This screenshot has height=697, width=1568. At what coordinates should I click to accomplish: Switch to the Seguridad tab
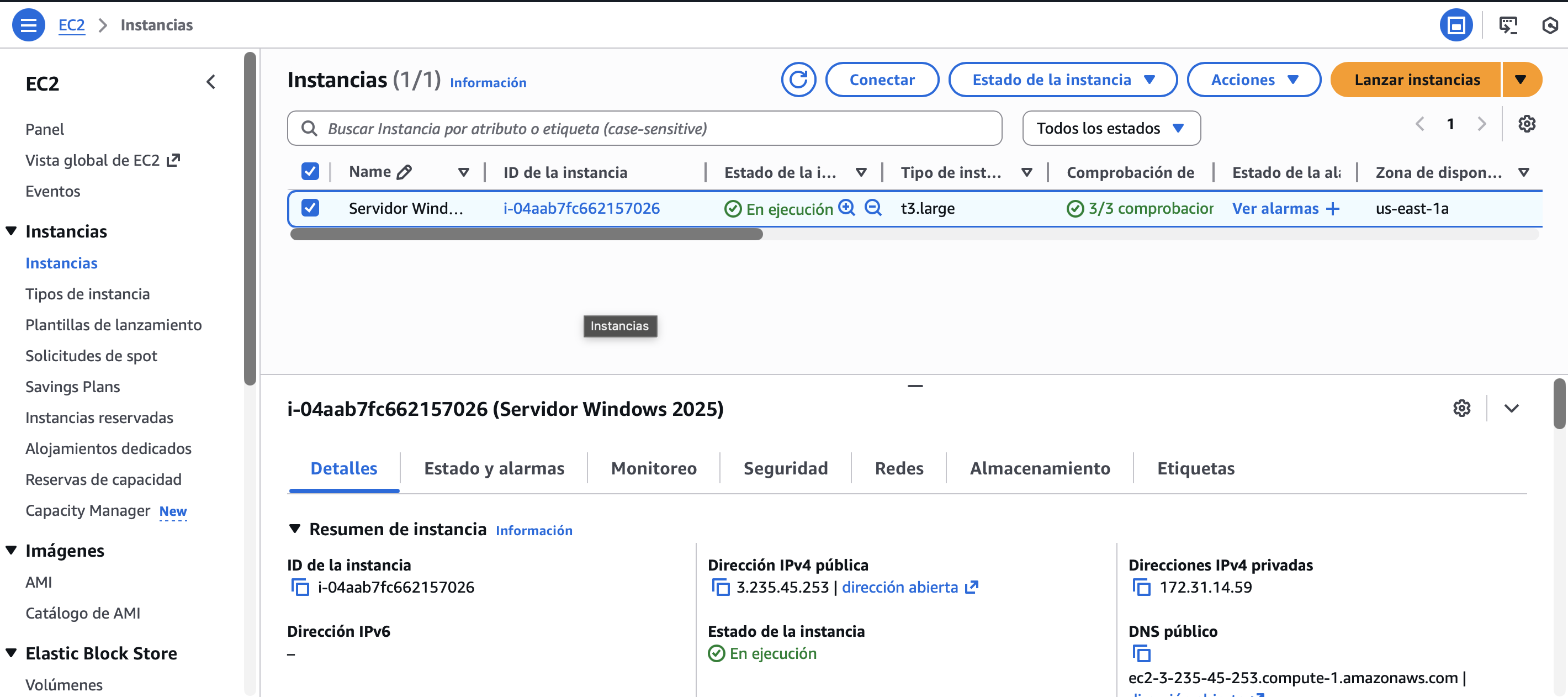tap(785, 468)
